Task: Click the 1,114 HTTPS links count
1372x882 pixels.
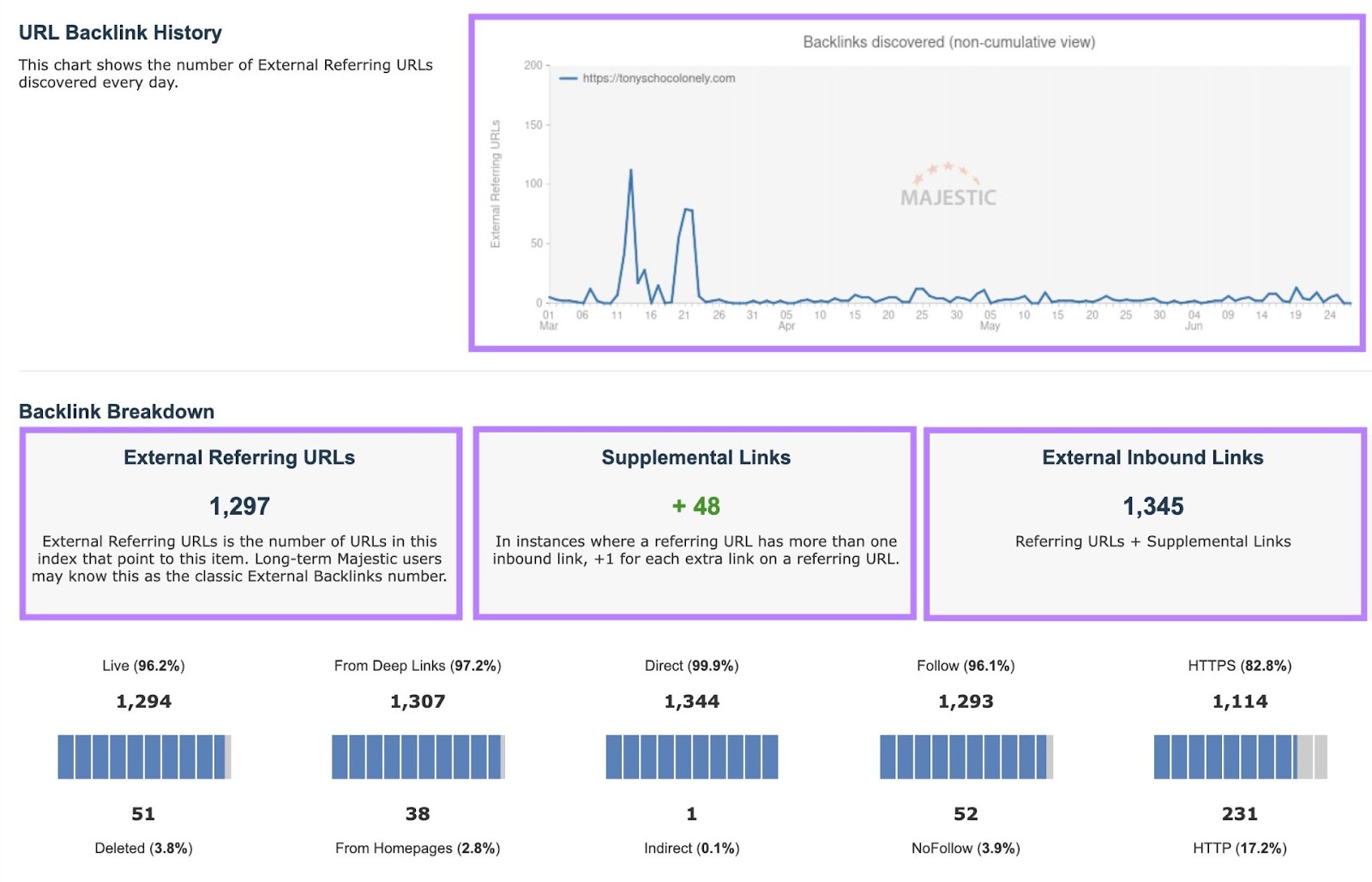Action: 1240,702
